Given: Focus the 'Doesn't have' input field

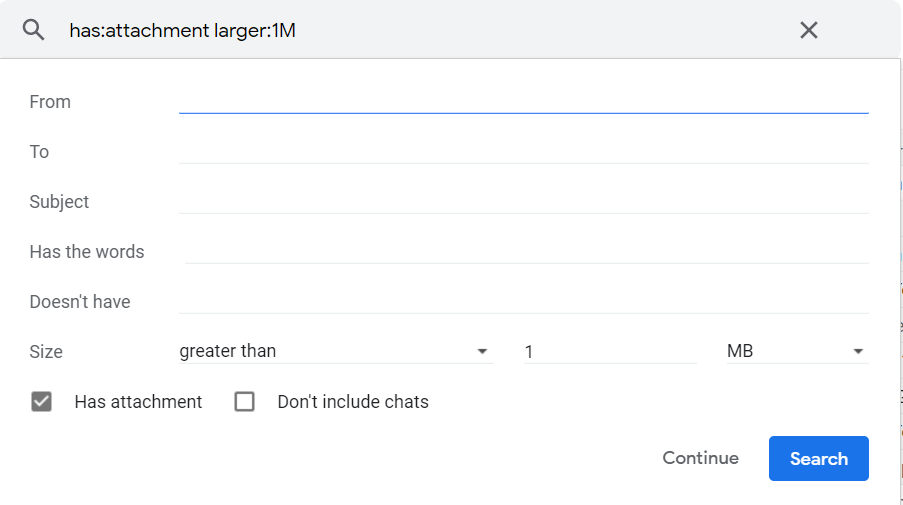Looking at the screenshot, I should pyautogui.click(x=523, y=301).
